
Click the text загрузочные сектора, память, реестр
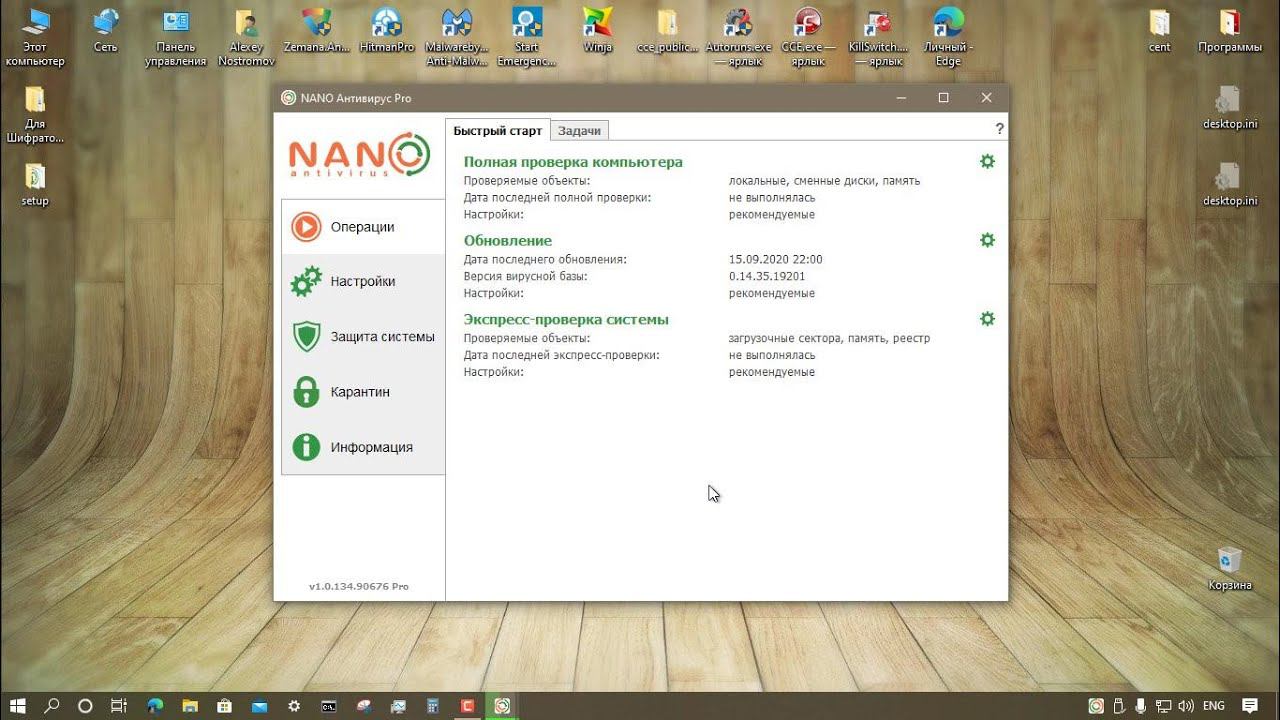830,338
